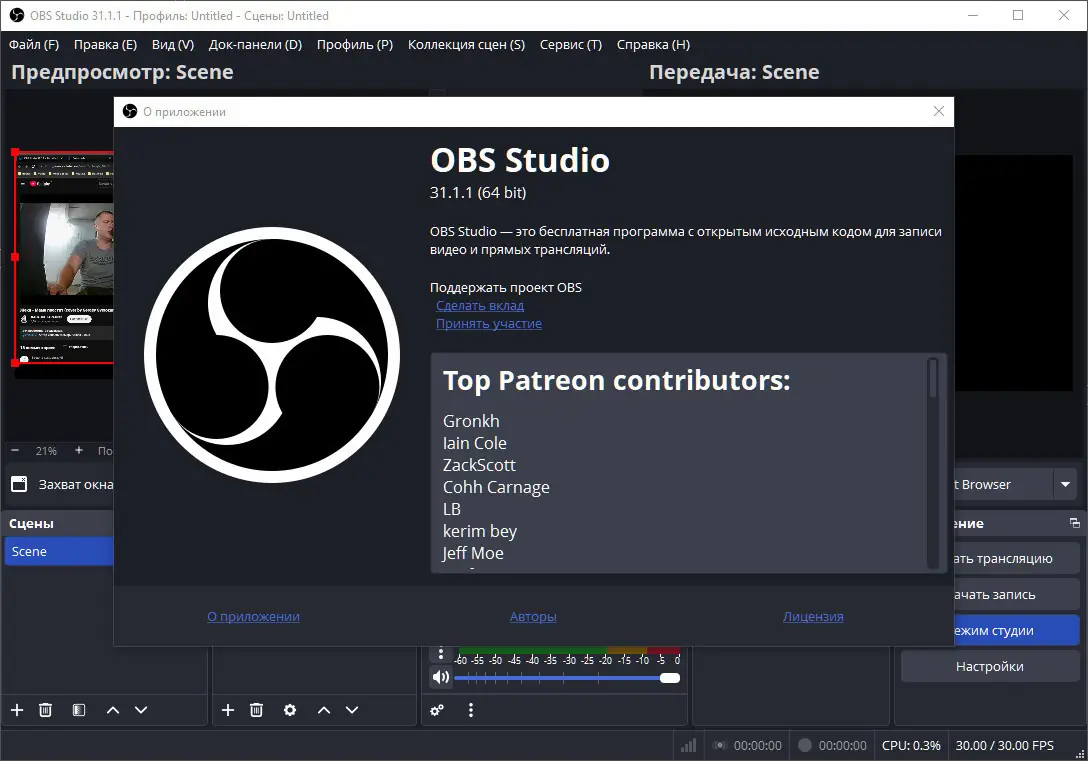This screenshot has height=761, width=1088.
Task: Show the Лицензия section link
Action: 813,616
